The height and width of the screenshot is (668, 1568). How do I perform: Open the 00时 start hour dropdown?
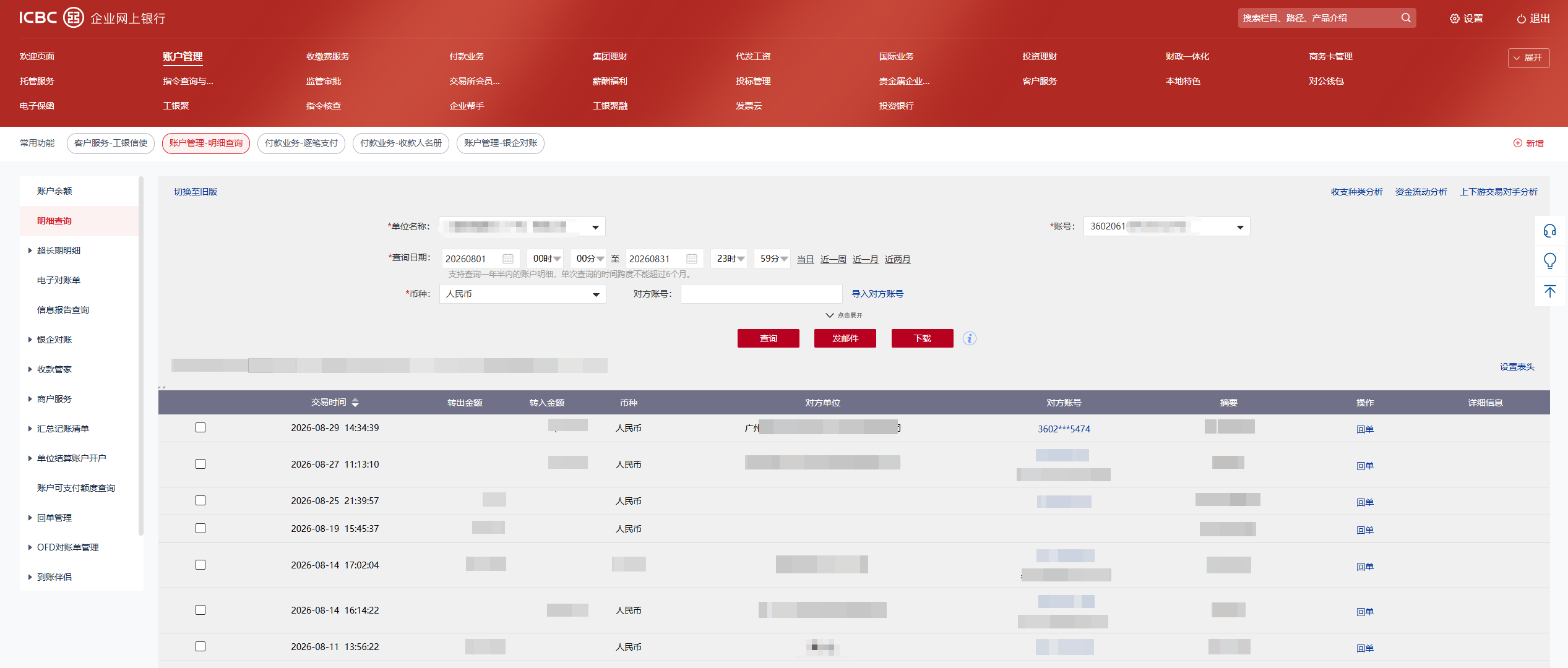pos(545,259)
